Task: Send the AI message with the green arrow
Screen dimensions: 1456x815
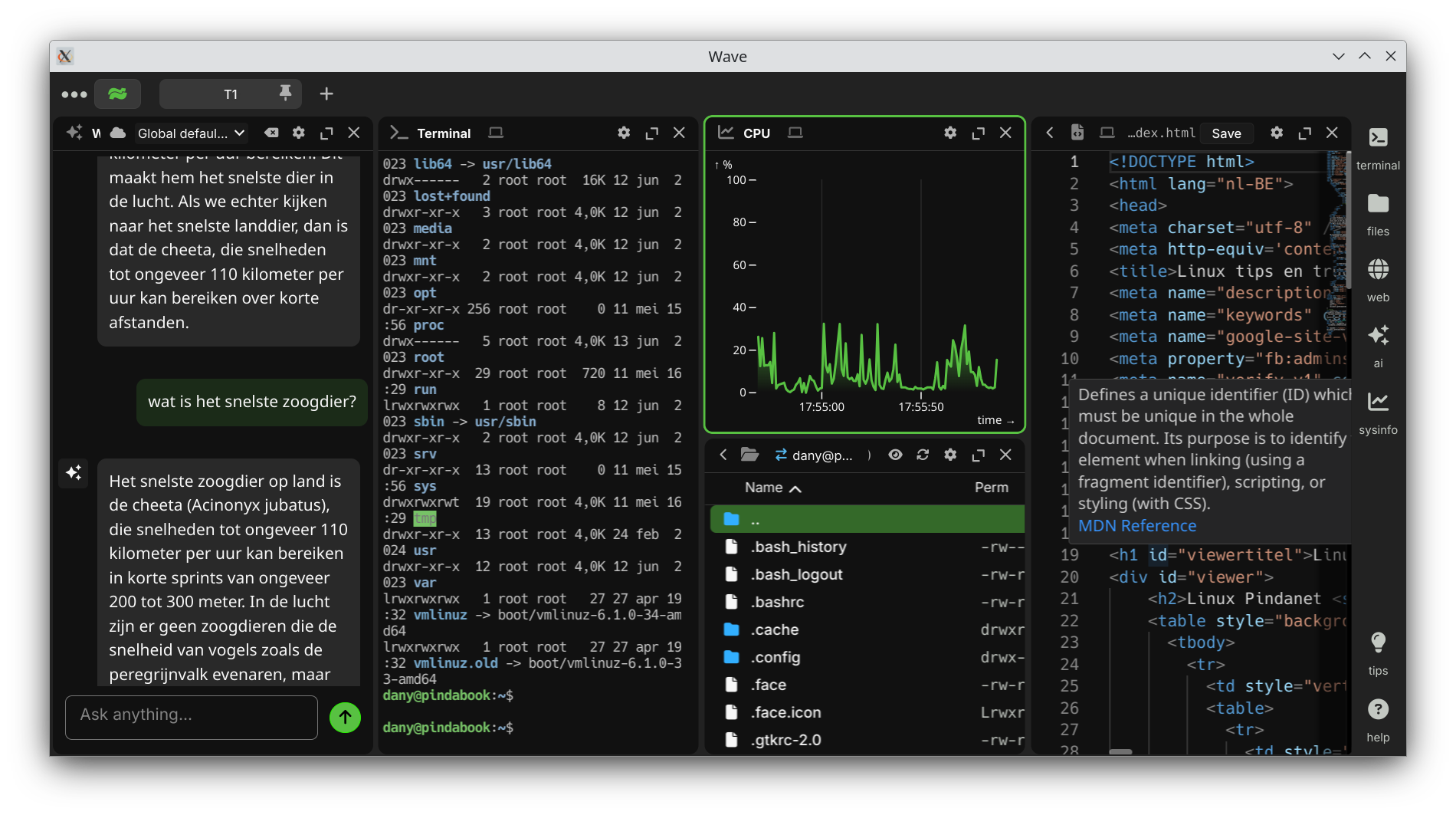Action: point(346,718)
